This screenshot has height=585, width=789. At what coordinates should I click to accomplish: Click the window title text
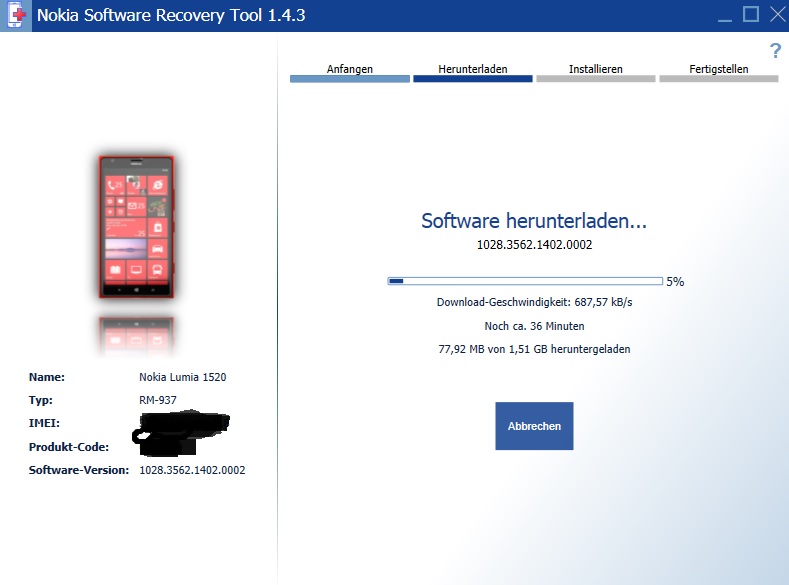point(171,15)
